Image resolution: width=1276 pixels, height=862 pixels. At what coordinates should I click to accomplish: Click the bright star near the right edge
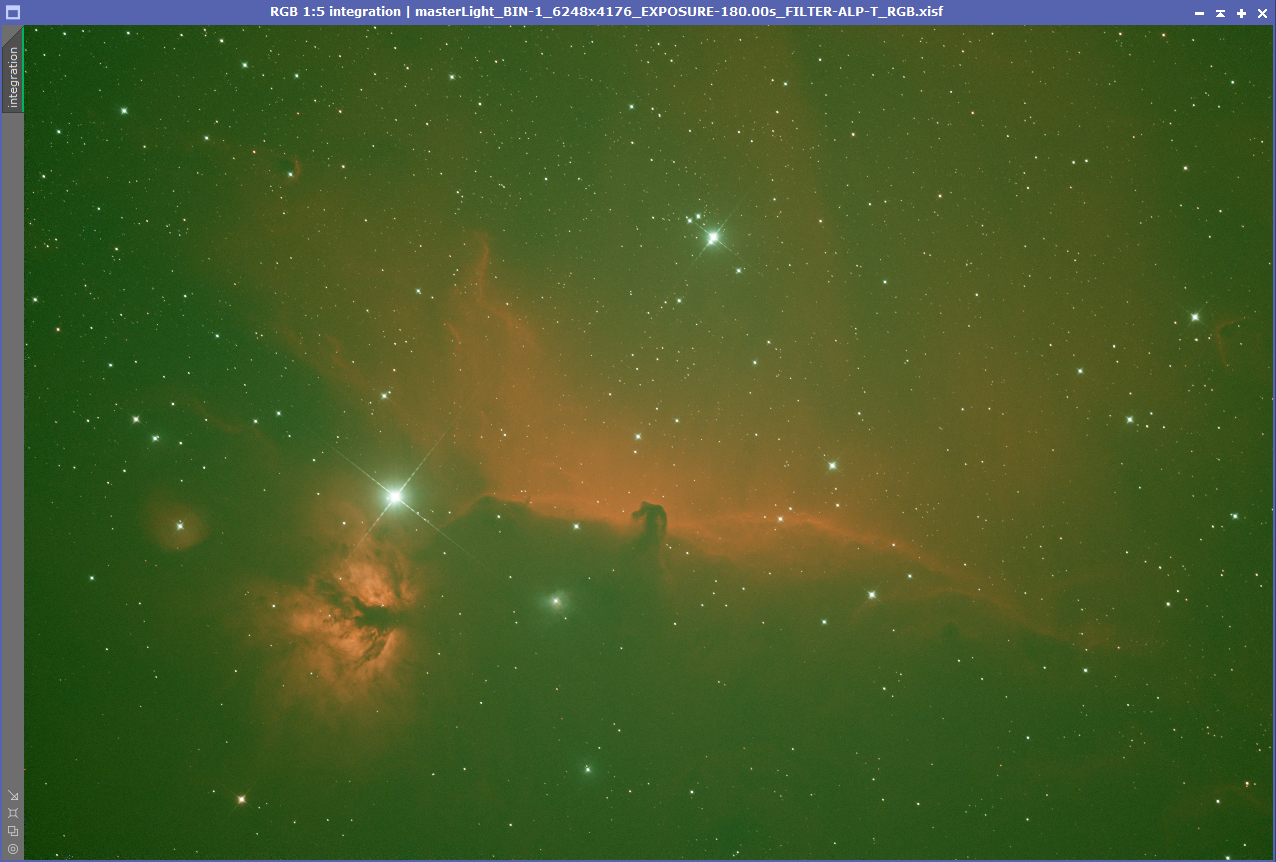point(1194,317)
